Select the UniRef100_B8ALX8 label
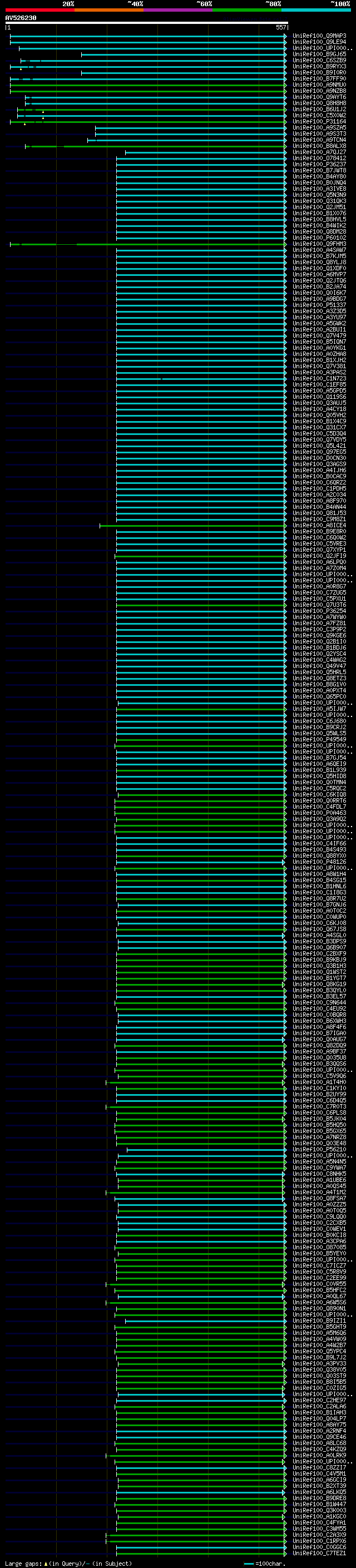This screenshot has width=356, height=1568. tap(319, 146)
